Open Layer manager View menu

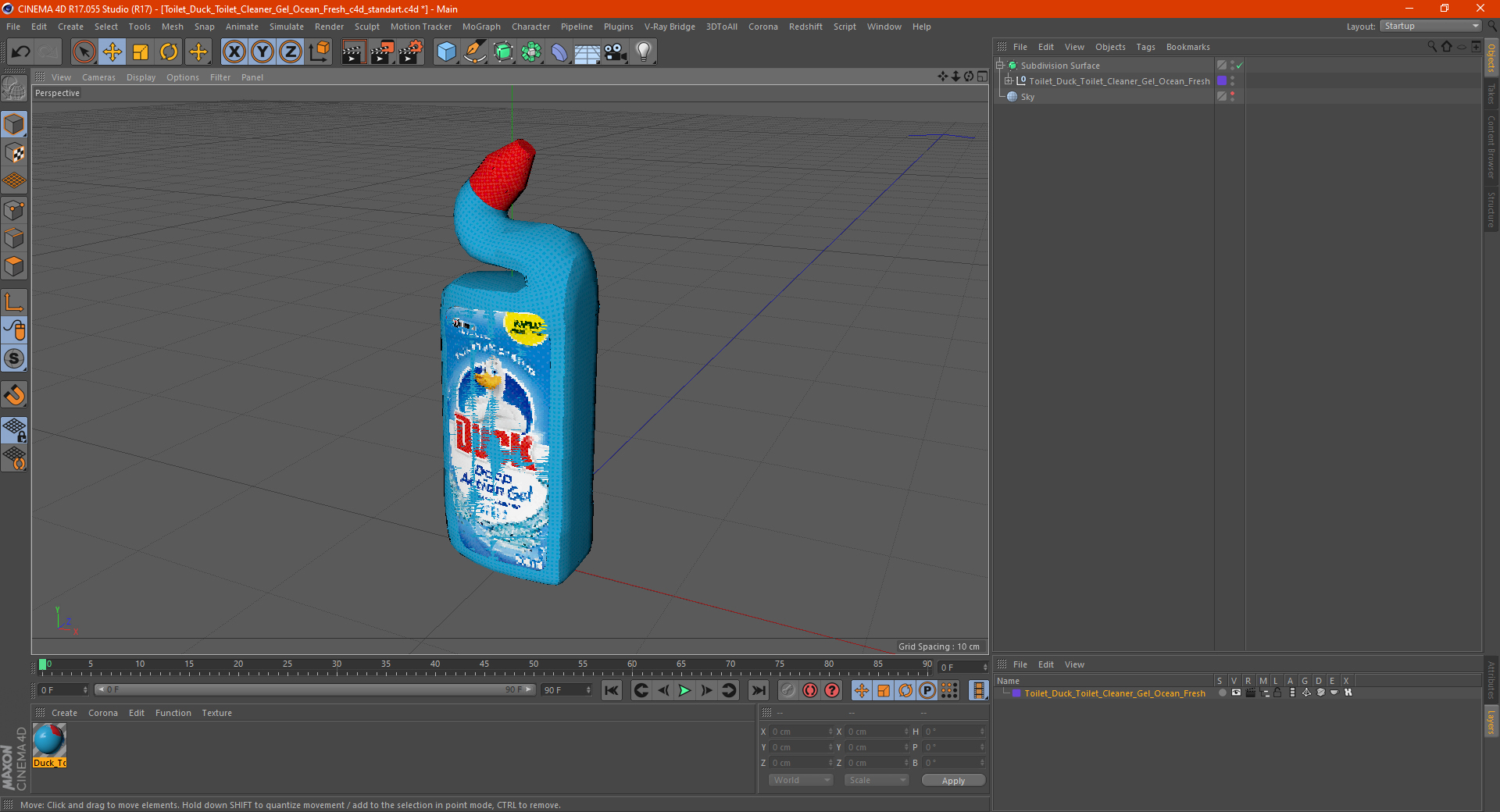[1074, 664]
